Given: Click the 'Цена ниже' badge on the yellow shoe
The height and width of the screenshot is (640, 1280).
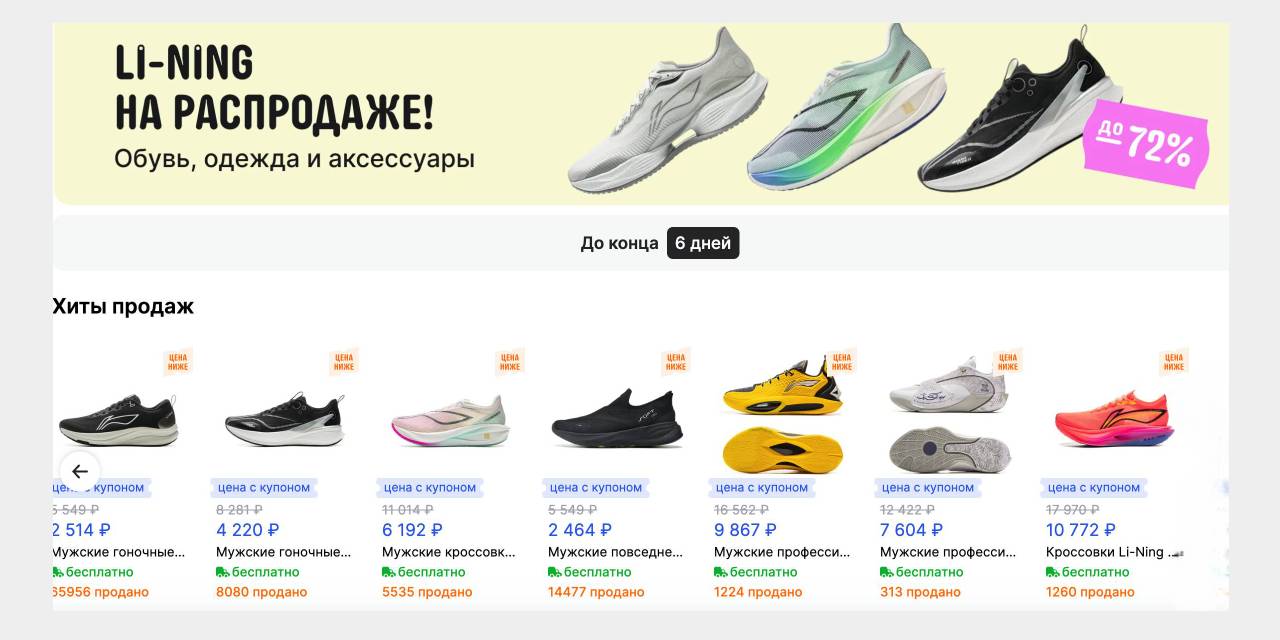Looking at the screenshot, I should coord(842,362).
